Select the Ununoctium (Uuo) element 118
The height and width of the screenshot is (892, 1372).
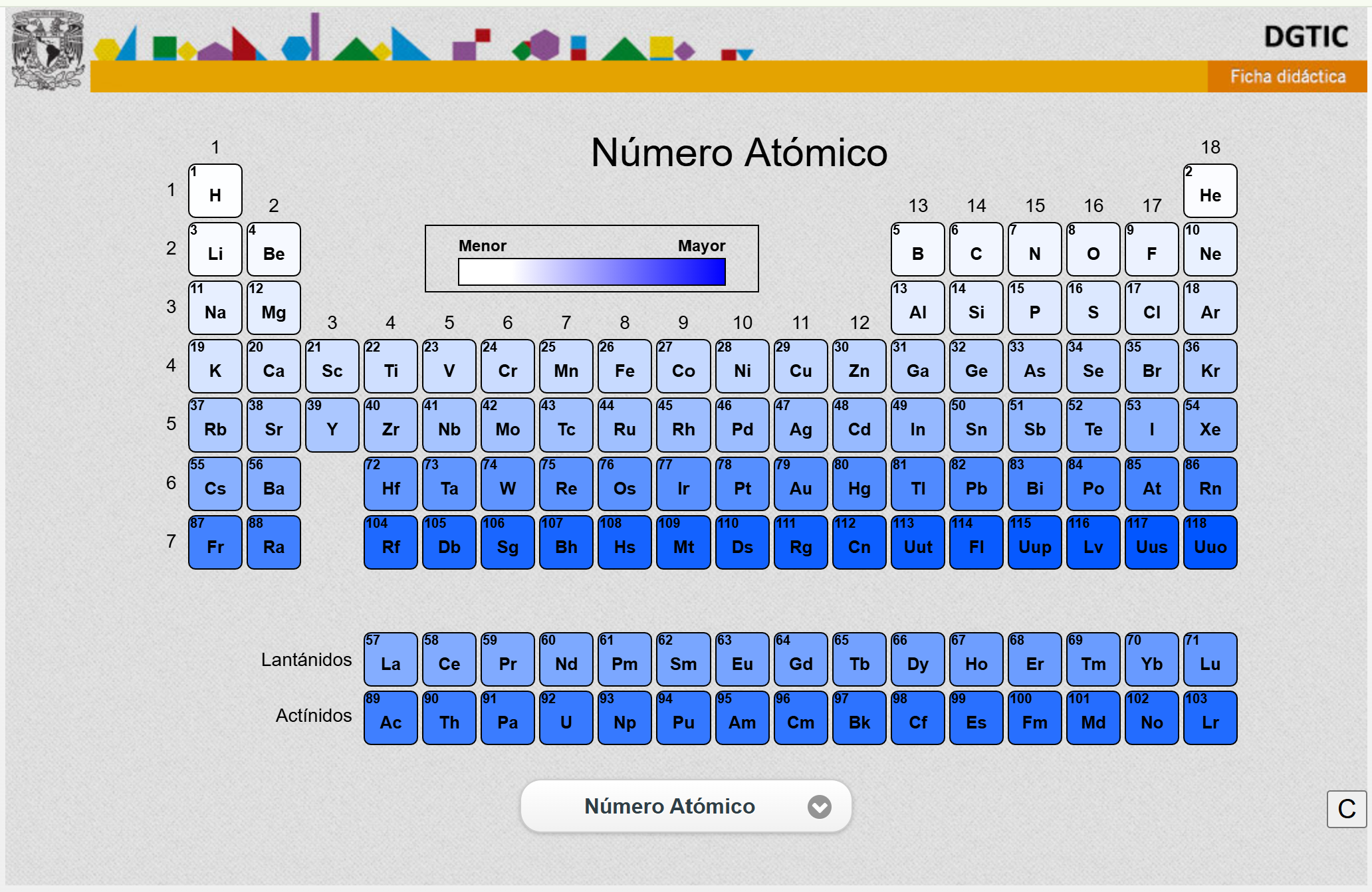point(1210,542)
